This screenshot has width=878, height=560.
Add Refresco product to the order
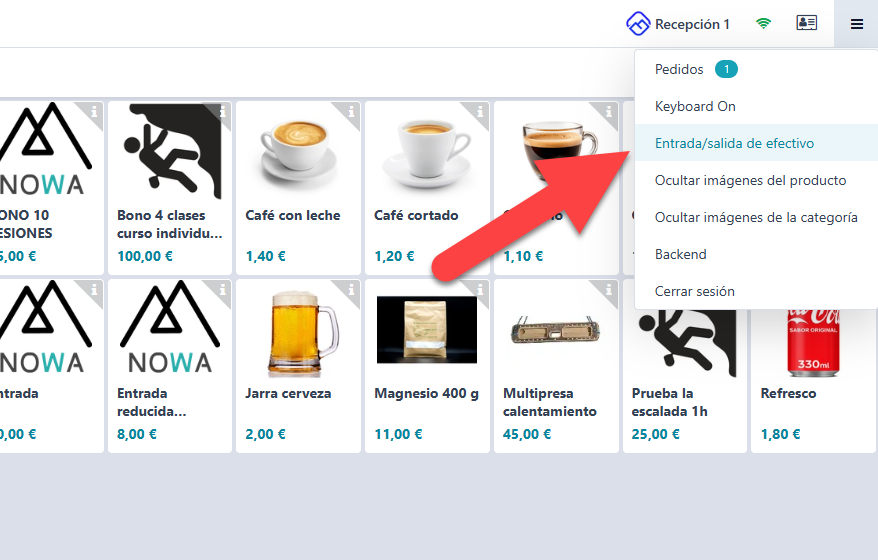(812, 366)
